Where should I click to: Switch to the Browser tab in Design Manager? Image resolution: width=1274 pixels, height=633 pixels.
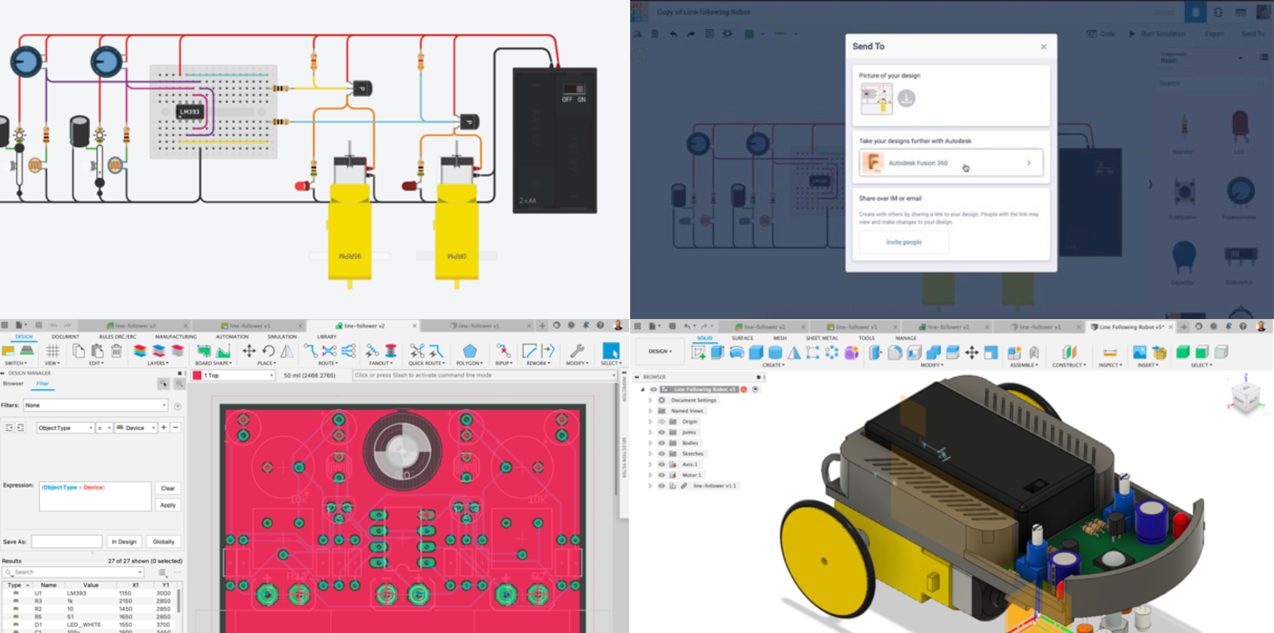[x=13, y=383]
